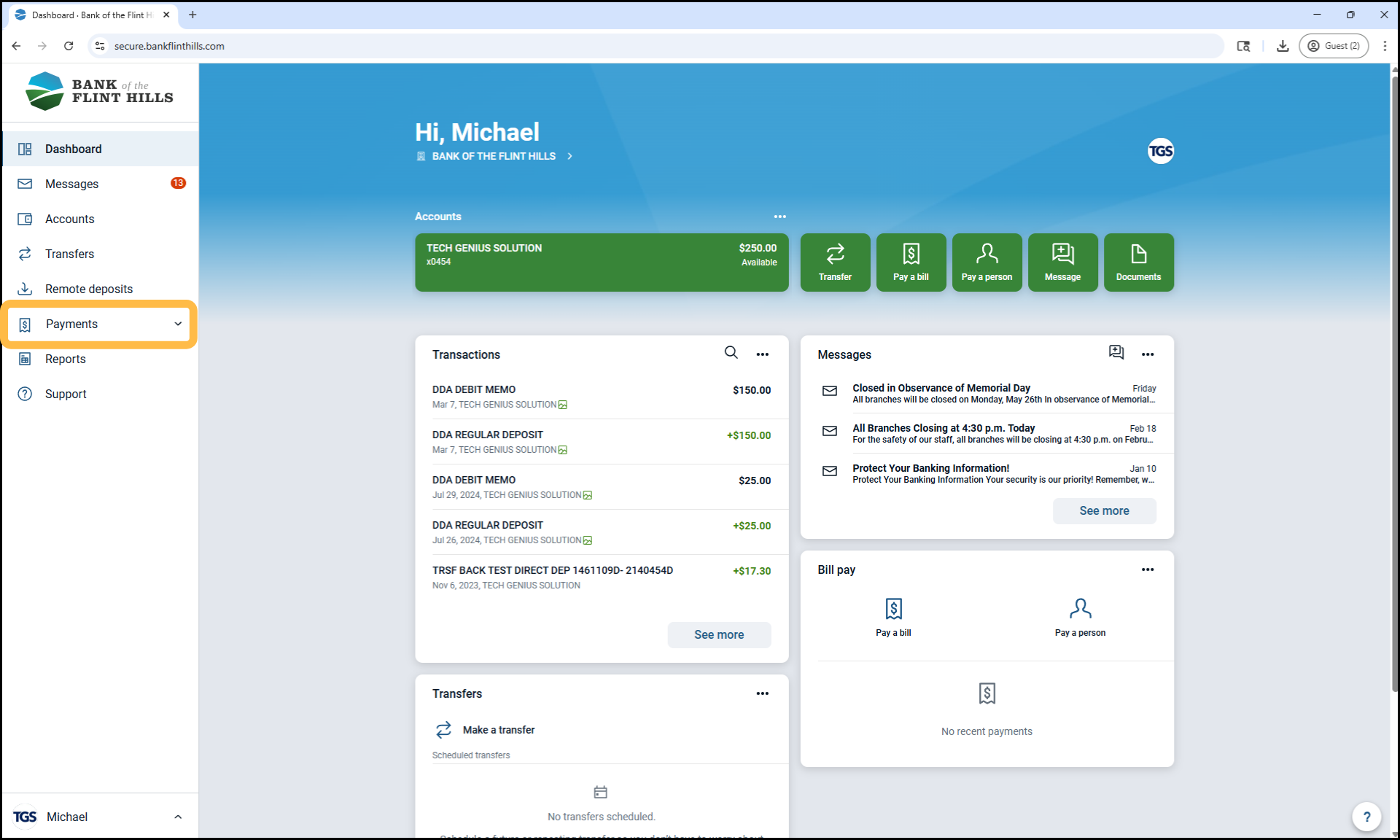Image resolution: width=1400 pixels, height=840 pixels.
Task: Expand the Michael user menu chevron
Action: pyautogui.click(x=178, y=817)
